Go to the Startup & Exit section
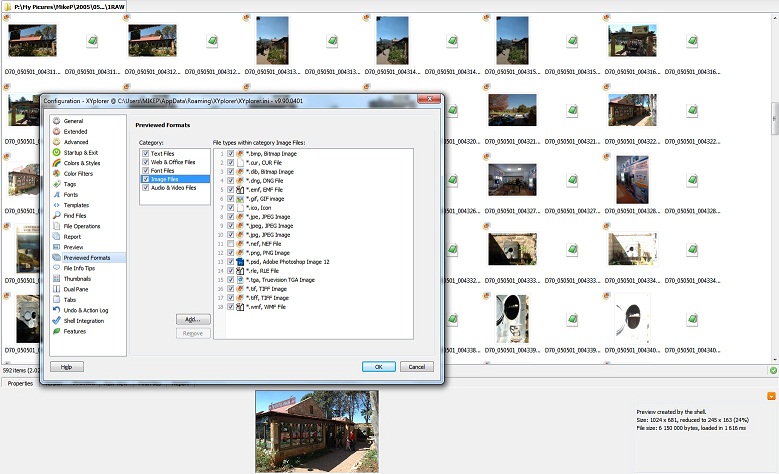Viewport: 779px width, 474px height. 81,152
